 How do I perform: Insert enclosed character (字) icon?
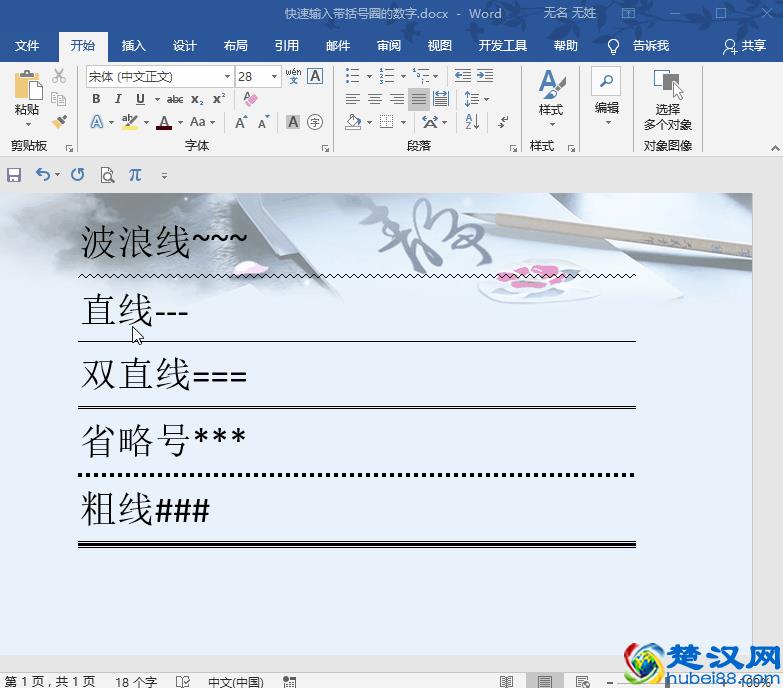point(315,122)
